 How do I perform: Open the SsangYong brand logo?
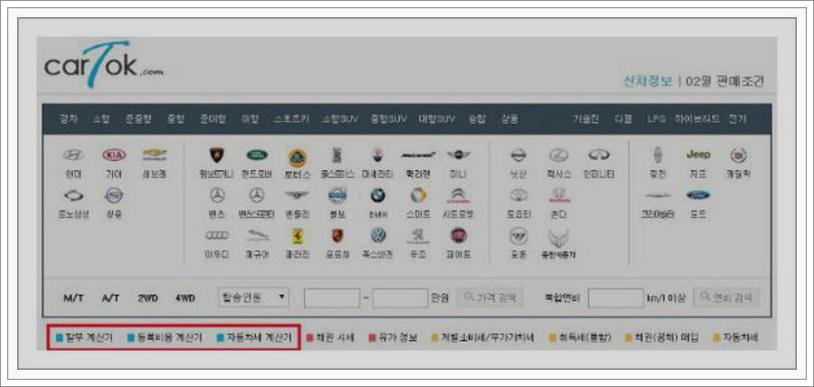(x=114, y=195)
